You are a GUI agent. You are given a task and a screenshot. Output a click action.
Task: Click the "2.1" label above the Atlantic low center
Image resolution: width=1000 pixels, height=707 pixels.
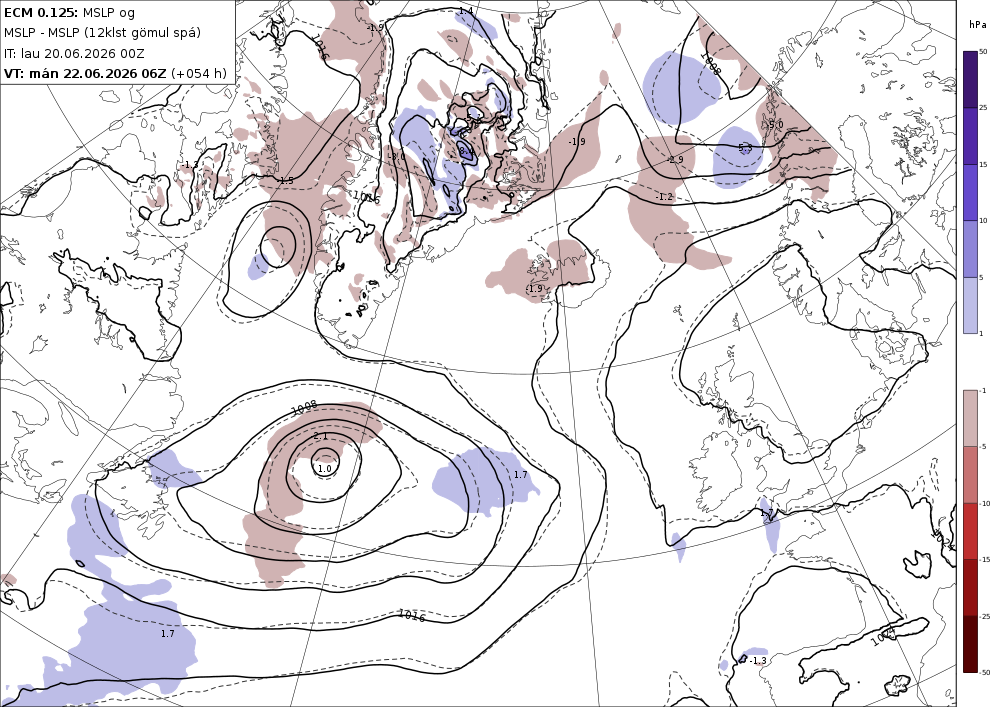[x=321, y=436]
